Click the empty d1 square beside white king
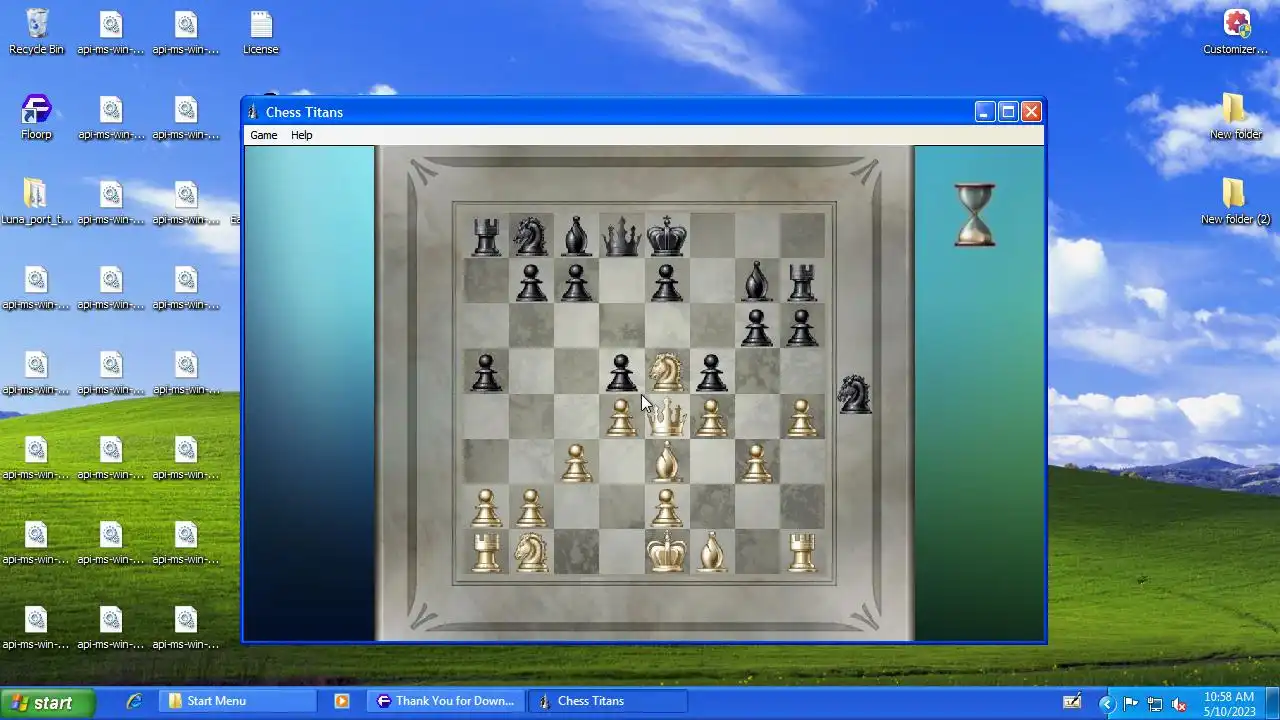 (x=621, y=552)
